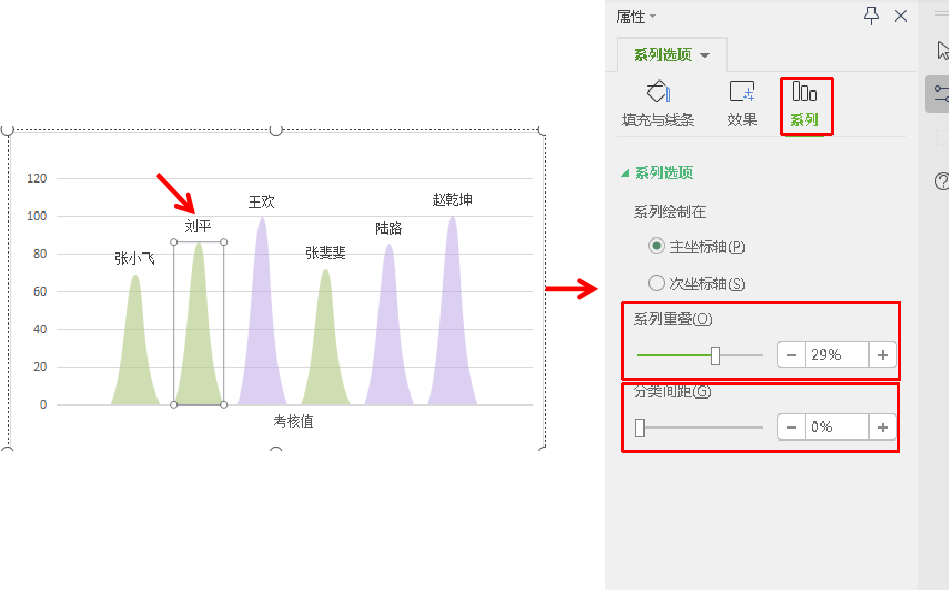Screen dimensions: 950x590
Task: Select the 张小飞 data label
Action: point(135,259)
